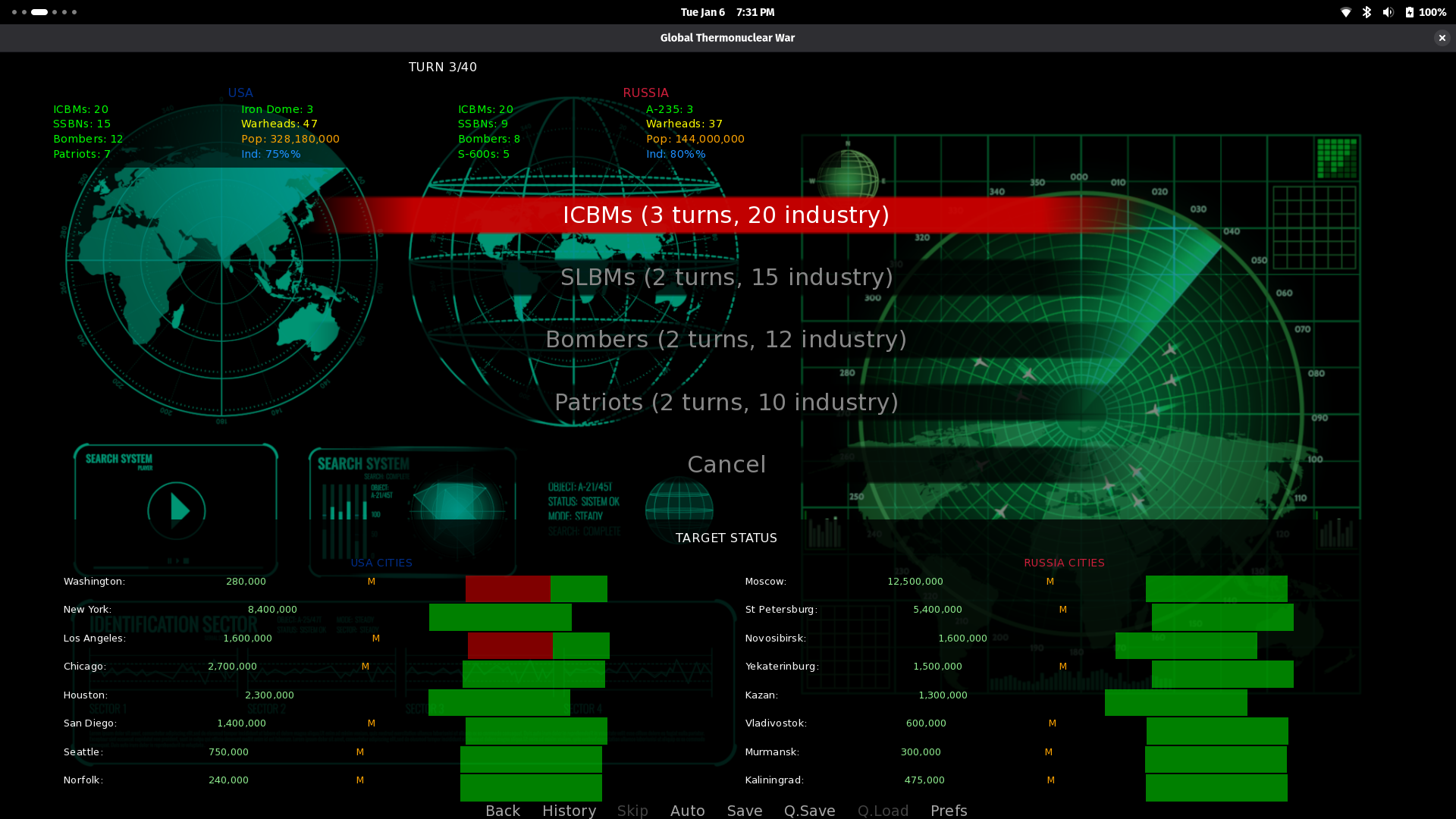Screen dimensions: 1456x819
Task: Select ICBMs build option
Action: tap(726, 215)
